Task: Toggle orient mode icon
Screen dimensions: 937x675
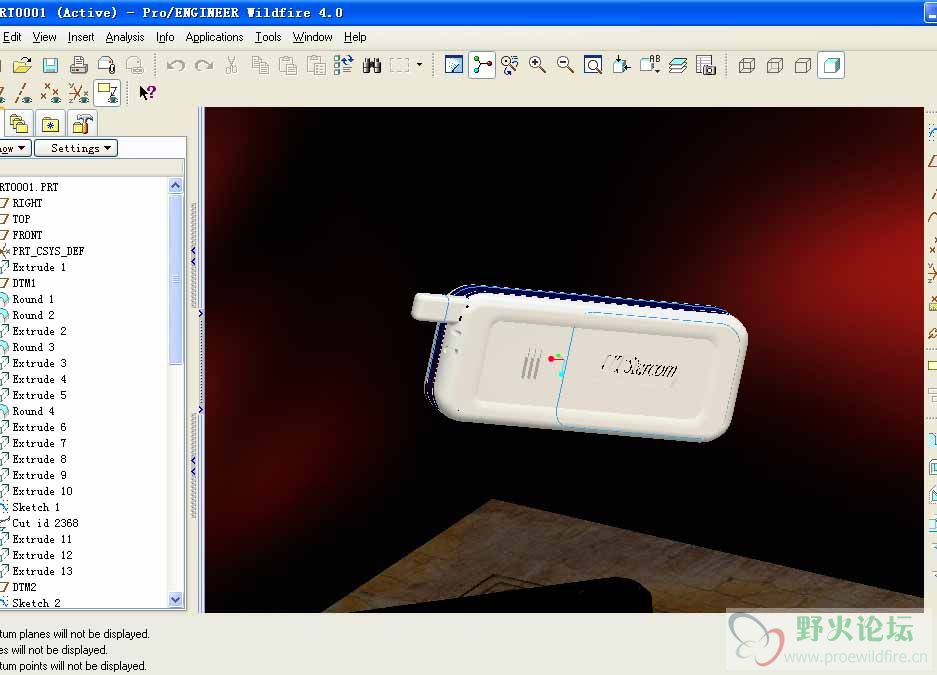Action: point(510,65)
